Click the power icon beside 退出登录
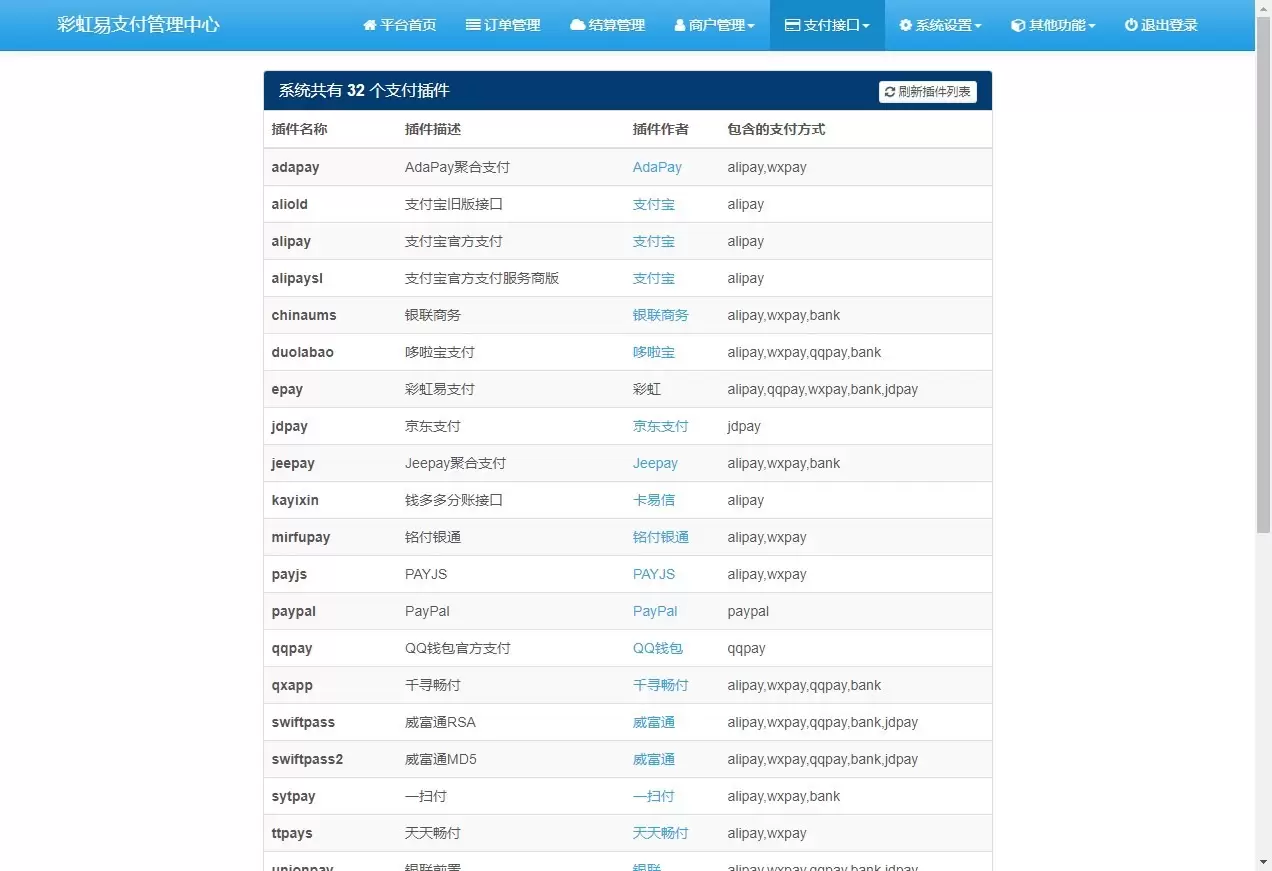Image resolution: width=1272 pixels, height=871 pixels. (1131, 25)
